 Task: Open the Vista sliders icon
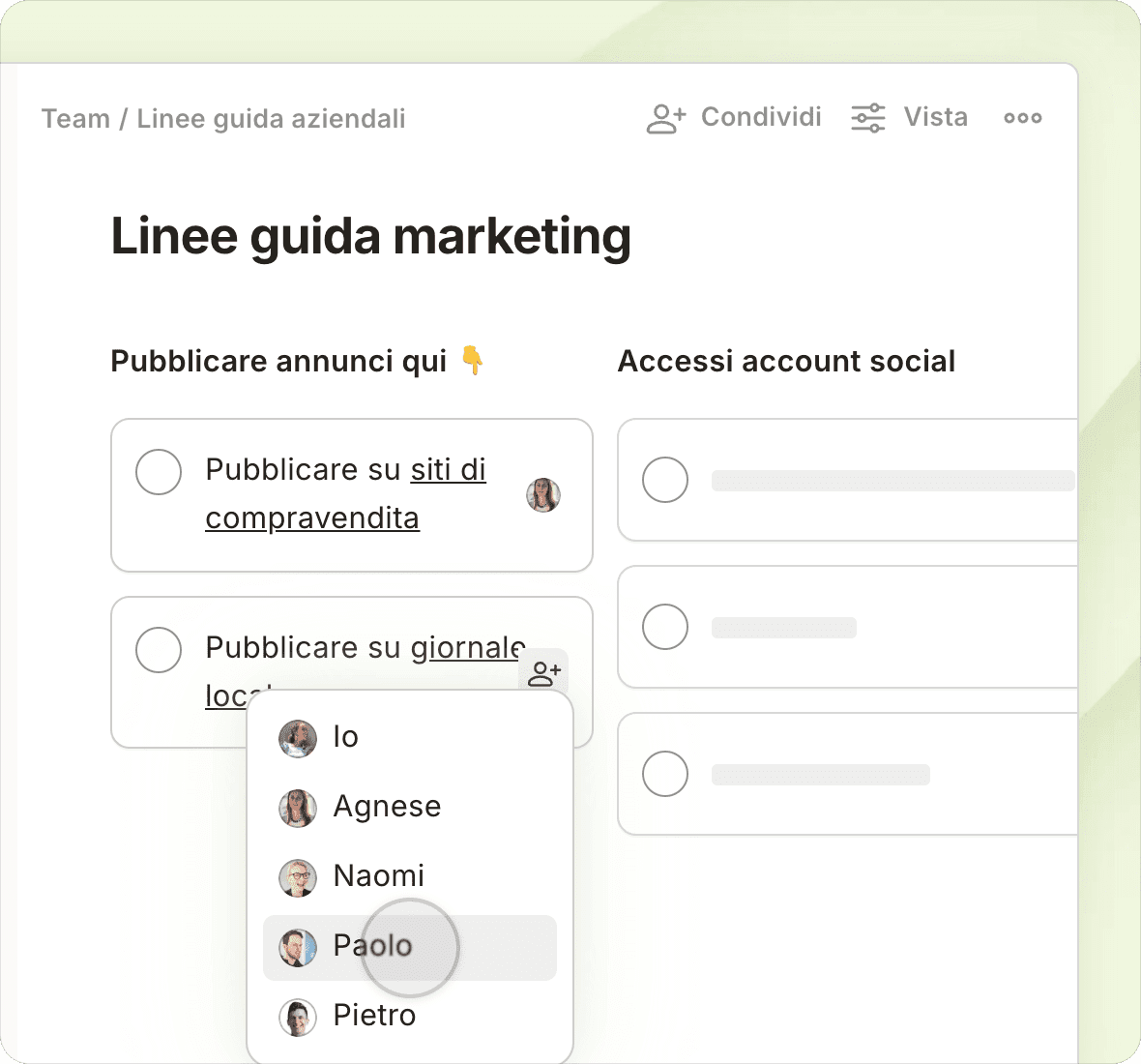pyautogui.click(x=867, y=118)
